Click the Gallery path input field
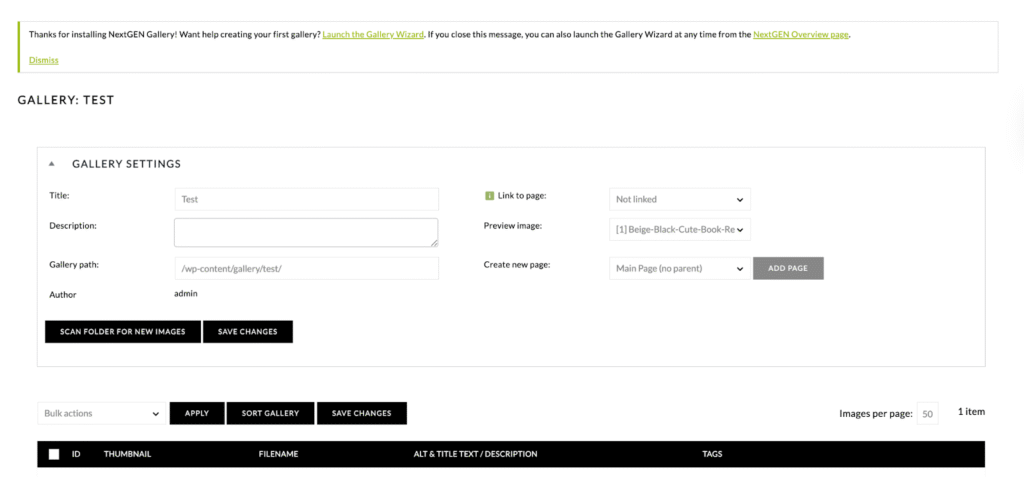The height and width of the screenshot is (477, 1024). pos(306,268)
